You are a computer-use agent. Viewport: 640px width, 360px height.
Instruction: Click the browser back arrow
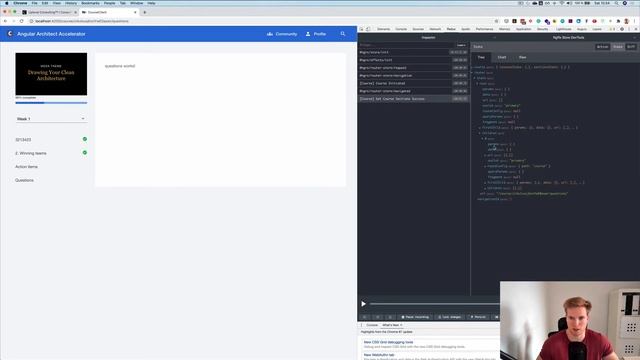(x=5, y=21)
